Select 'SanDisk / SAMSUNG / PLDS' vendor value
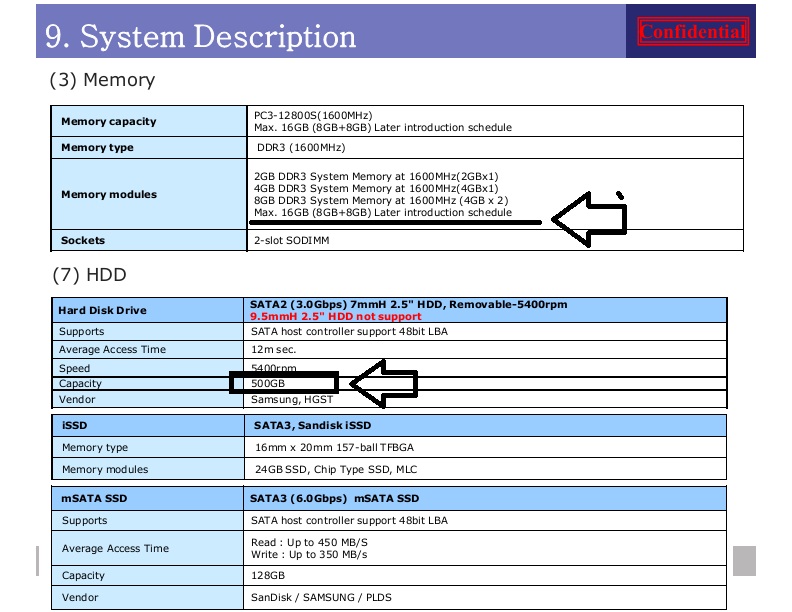 point(321,597)
